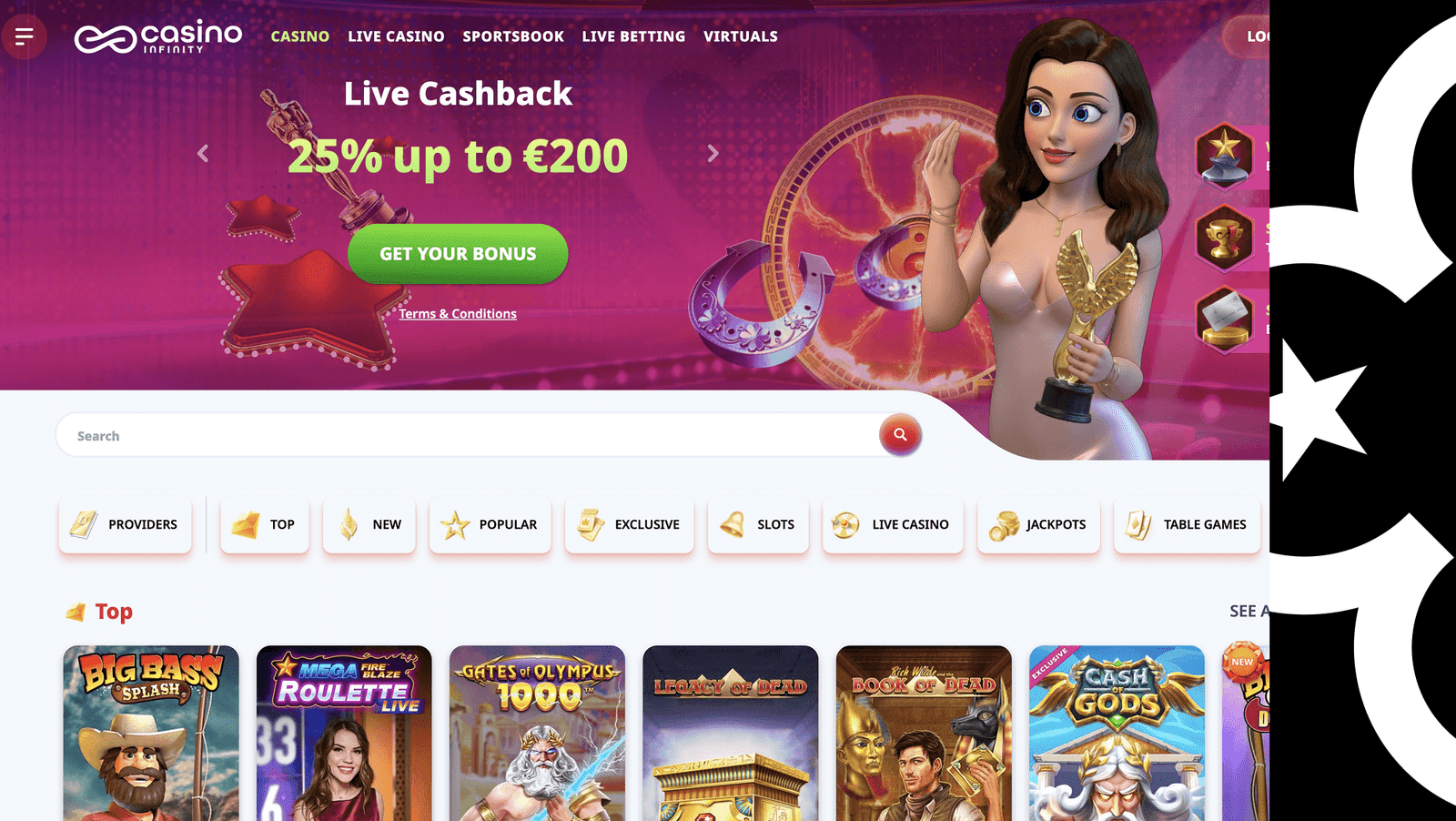Show the next banner slide
This screenshot has height=821, width=1456.
[713, 154]
